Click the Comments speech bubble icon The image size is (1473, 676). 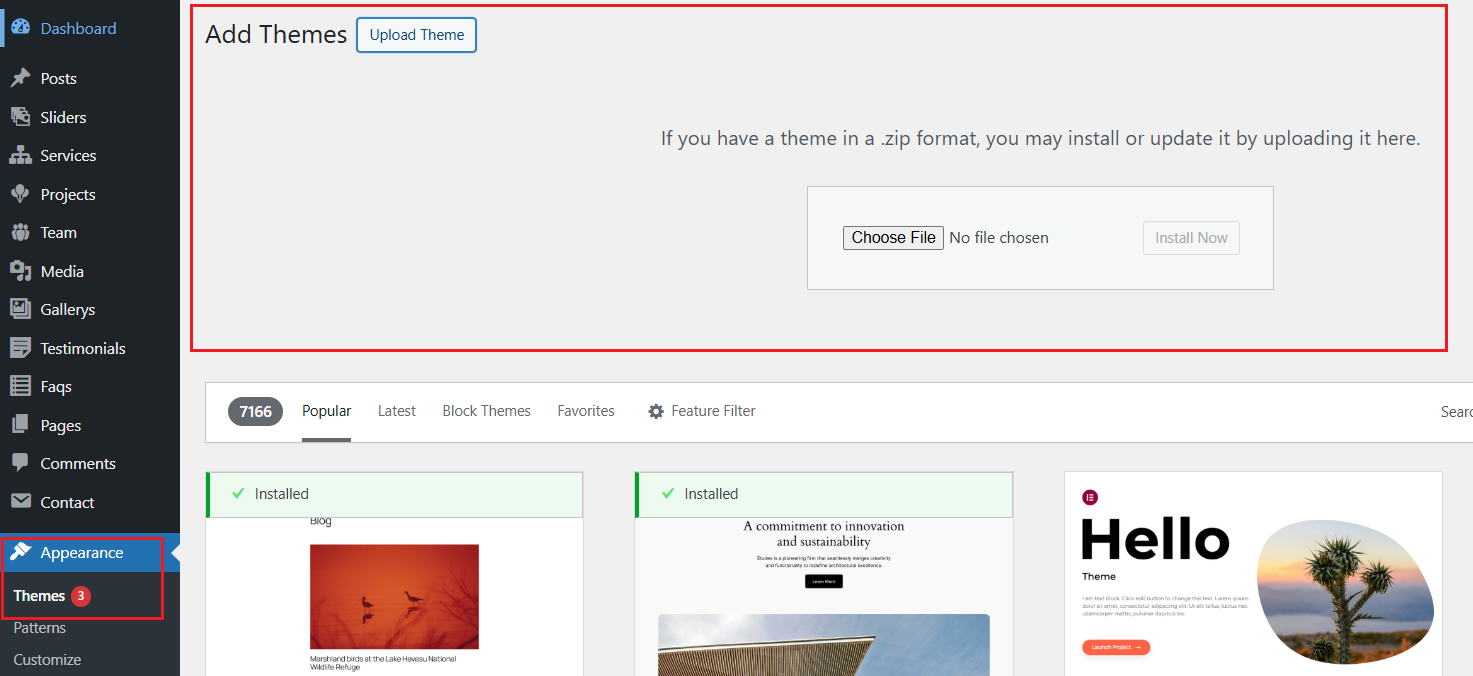point(20,463)
